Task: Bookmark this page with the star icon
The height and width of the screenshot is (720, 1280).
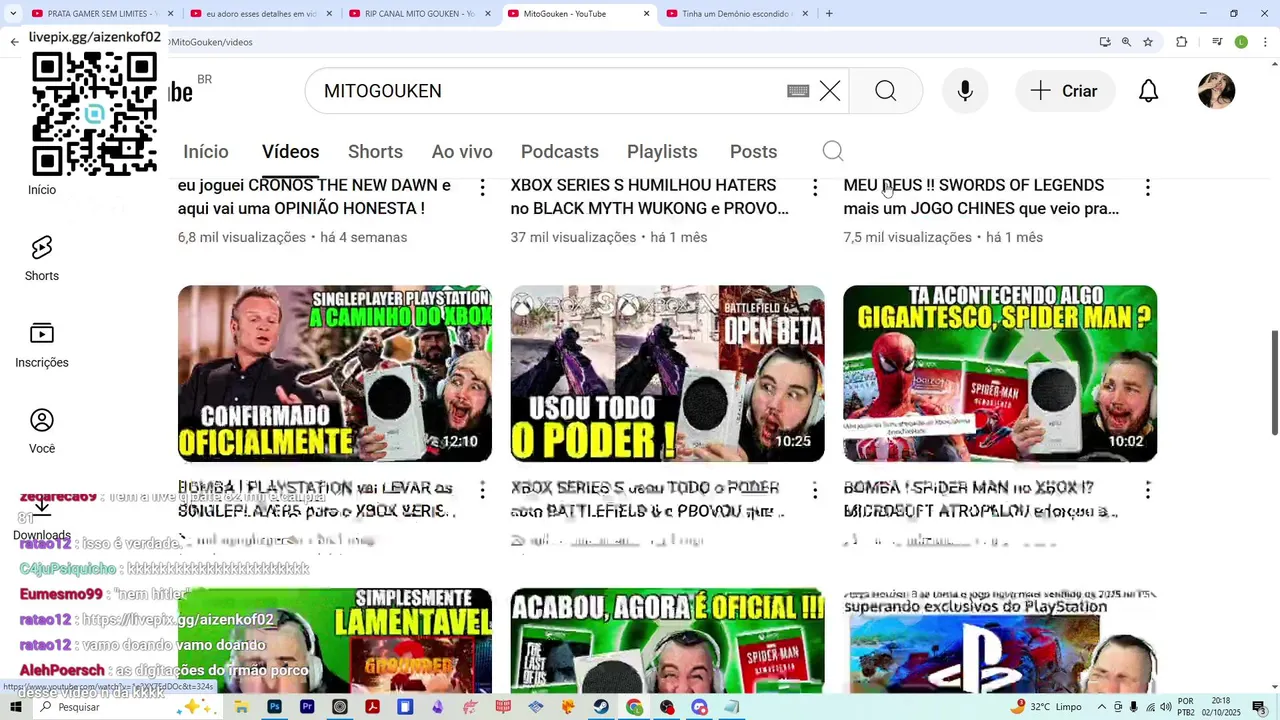Action: [x=1148, y=42]
